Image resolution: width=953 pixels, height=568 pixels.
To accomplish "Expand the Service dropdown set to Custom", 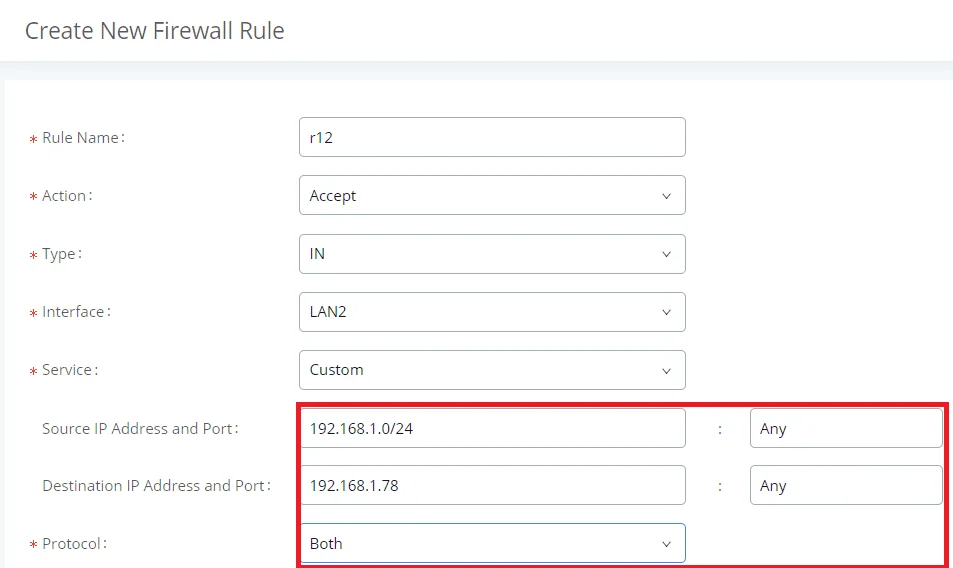I will (492, 370).
